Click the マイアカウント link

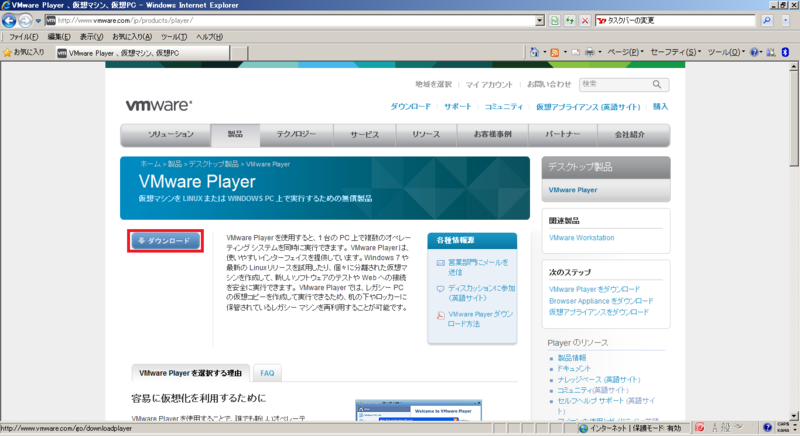[x=489, y=84]
